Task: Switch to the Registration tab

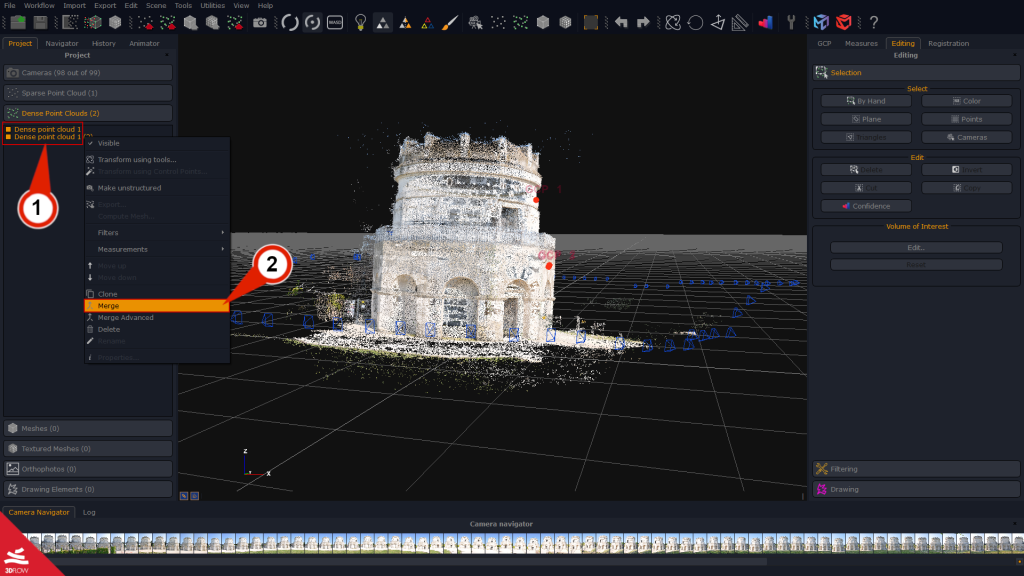Action: [948, 43]
